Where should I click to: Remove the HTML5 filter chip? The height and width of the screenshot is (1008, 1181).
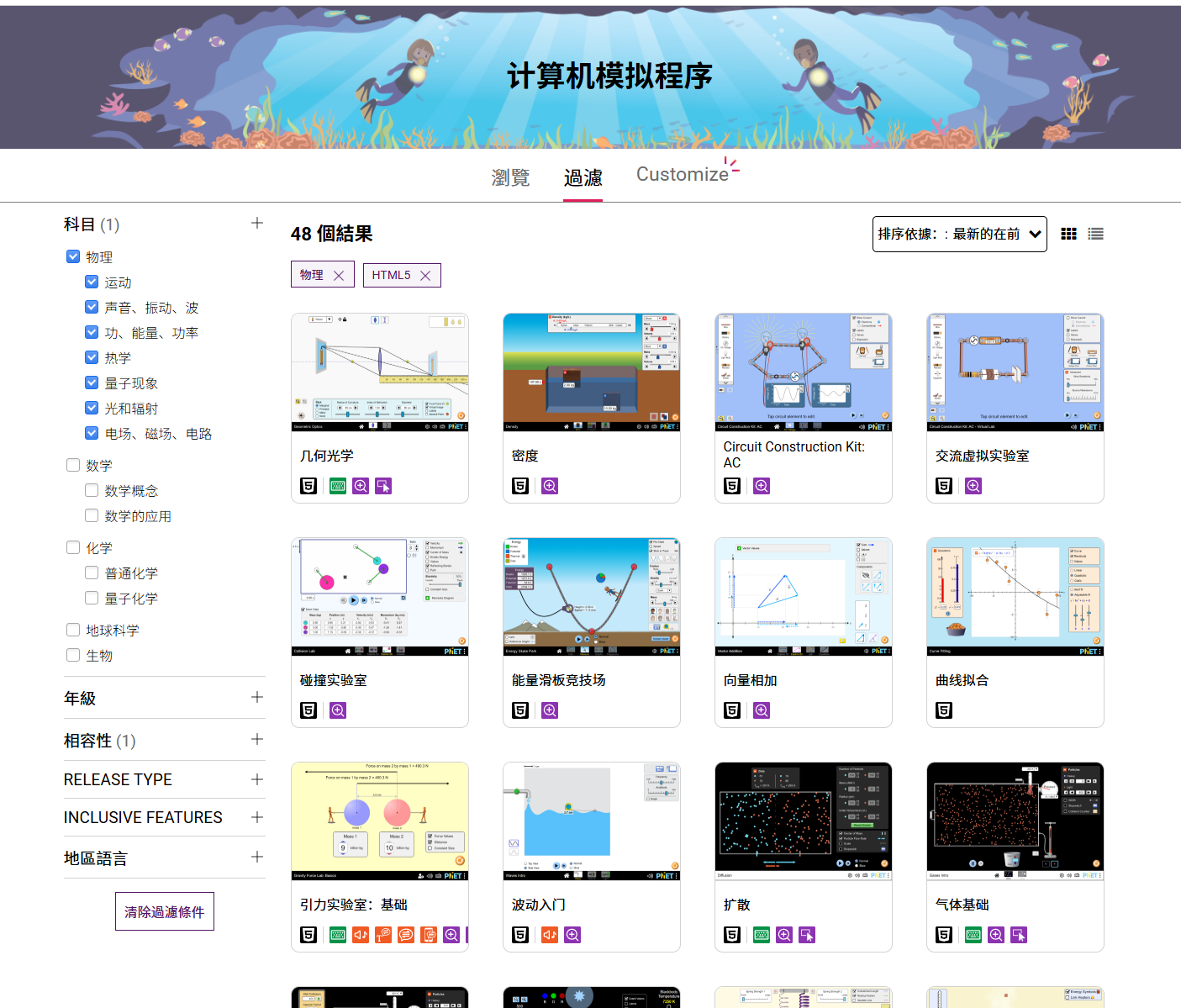pyautogui.click(x=425, y=276)
